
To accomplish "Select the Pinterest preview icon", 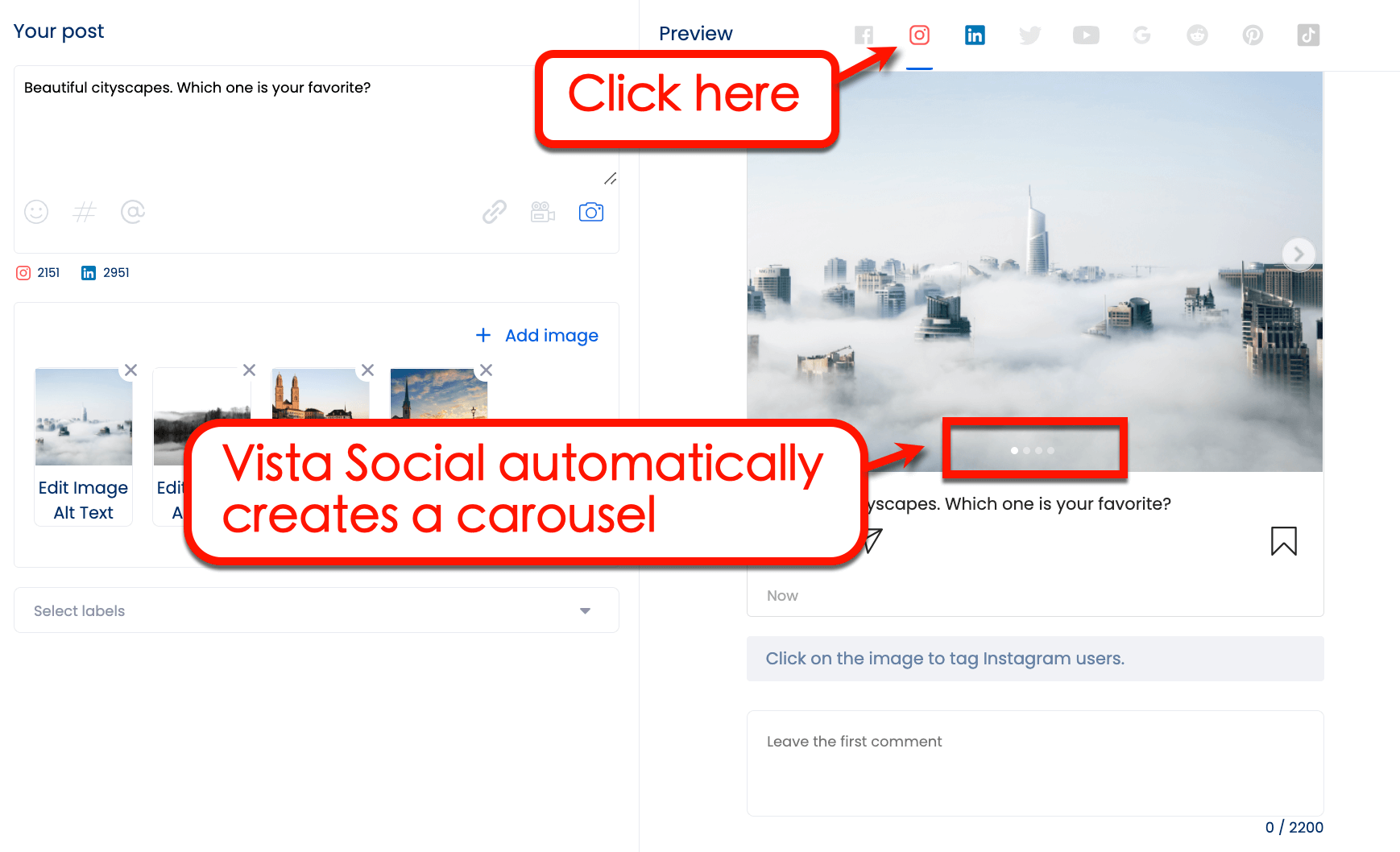I will [1253, 35].
